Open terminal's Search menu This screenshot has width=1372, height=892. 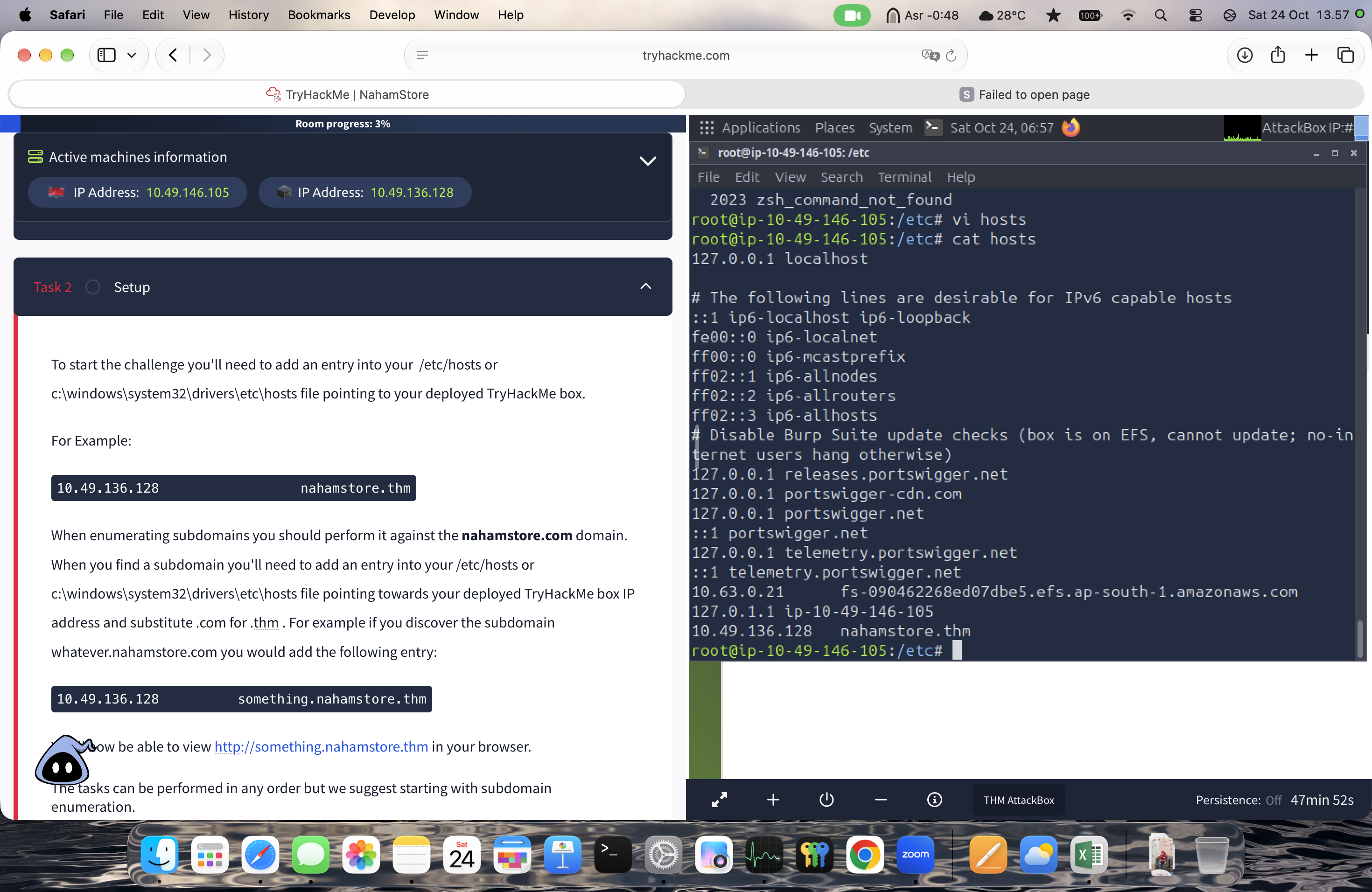[842, 177]
